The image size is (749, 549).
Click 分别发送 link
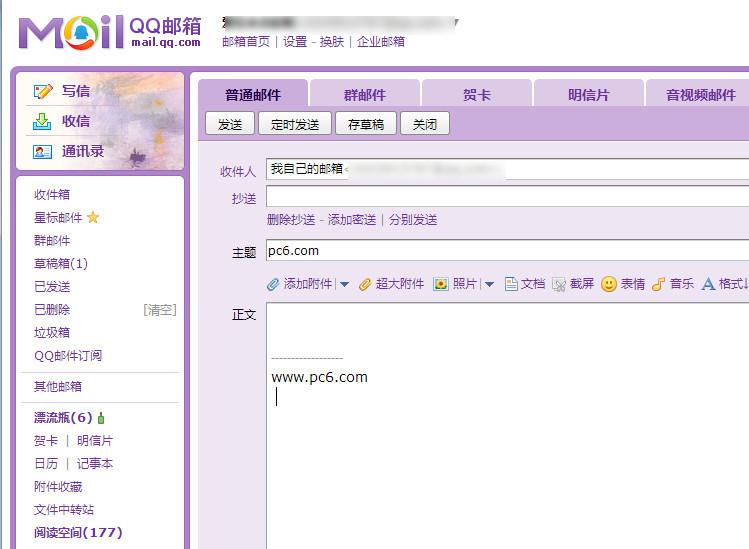(x=413, y=220)
